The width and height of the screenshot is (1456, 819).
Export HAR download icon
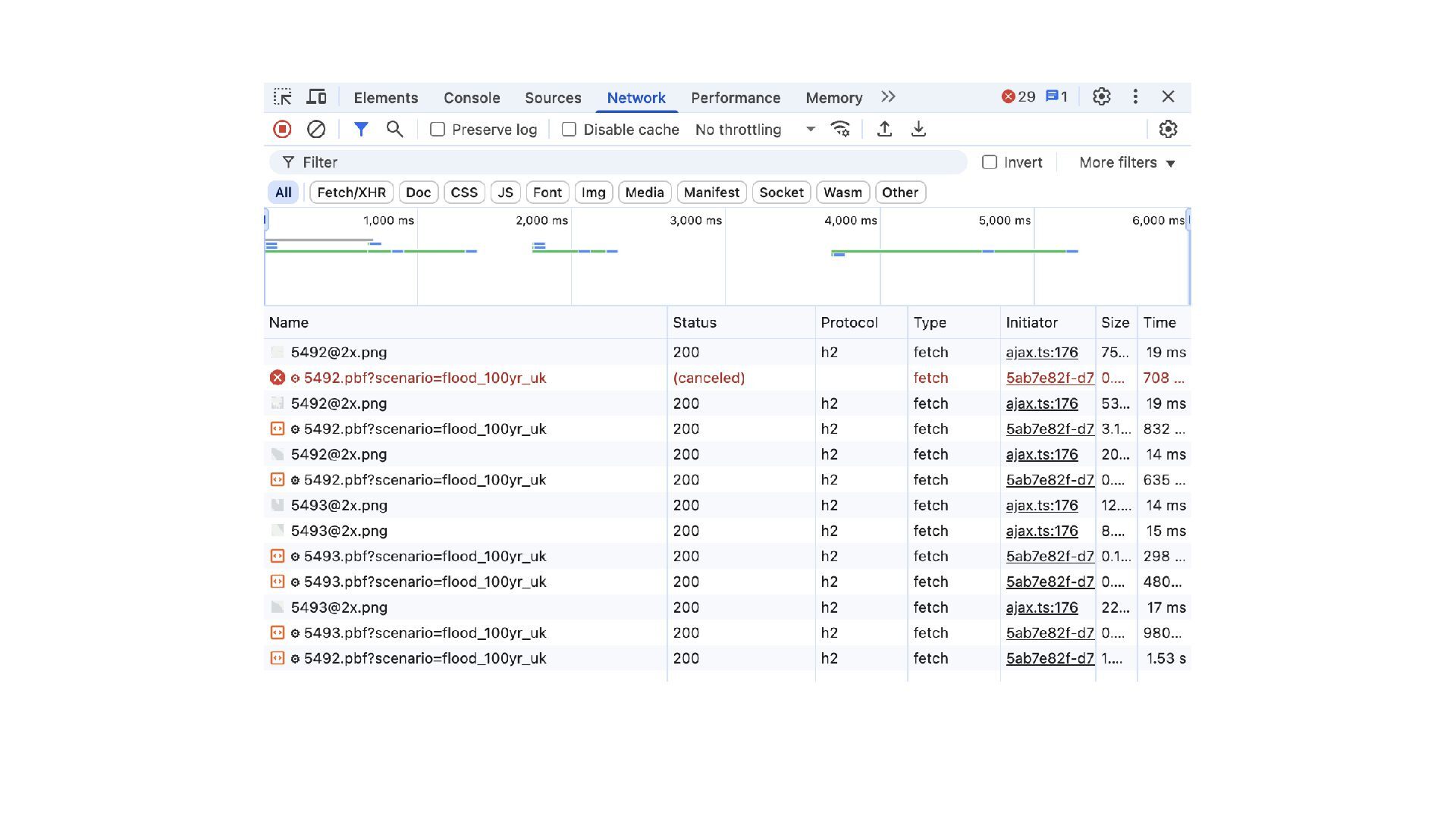[x=918, y=130]
